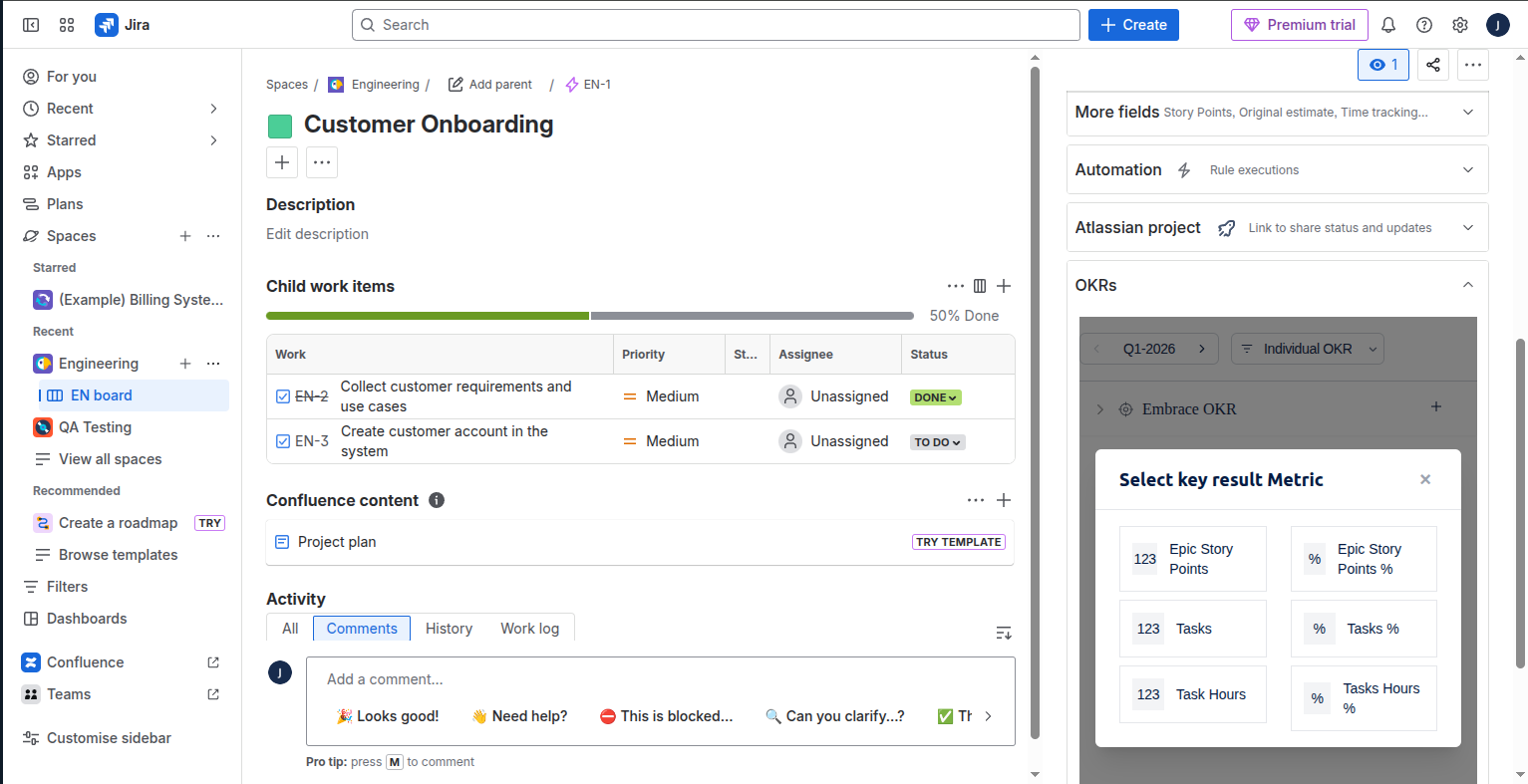Open the help question-mark icon
The image size is (1528, 784).
pyautogui.click(x=1424, y=25)
